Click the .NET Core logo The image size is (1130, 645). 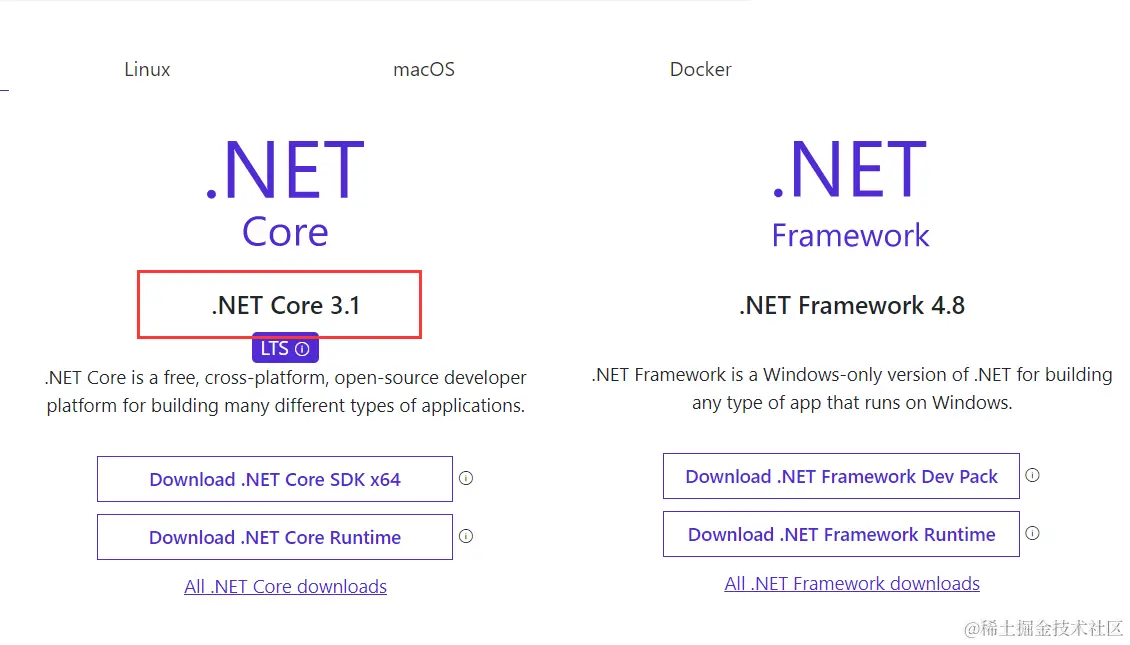point(285,193)
